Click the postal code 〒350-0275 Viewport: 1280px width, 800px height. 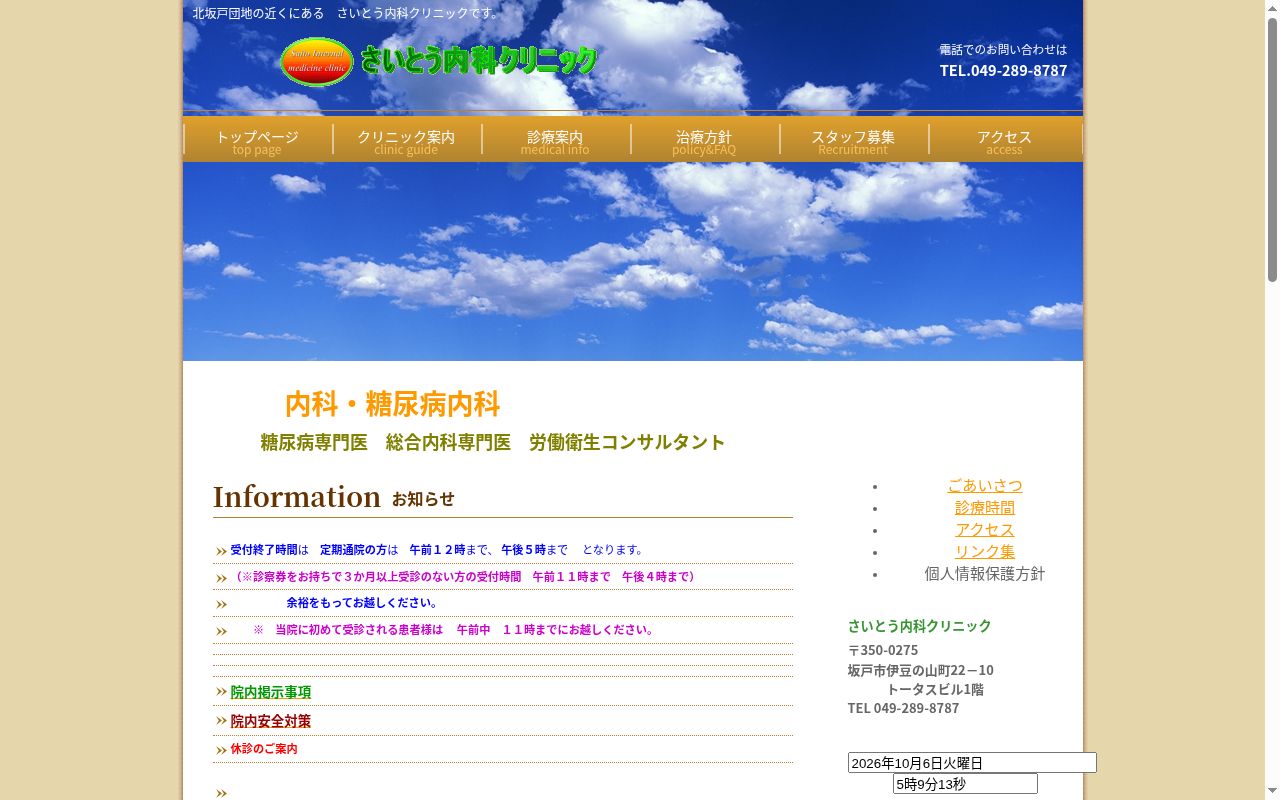(x=883, y=650)
